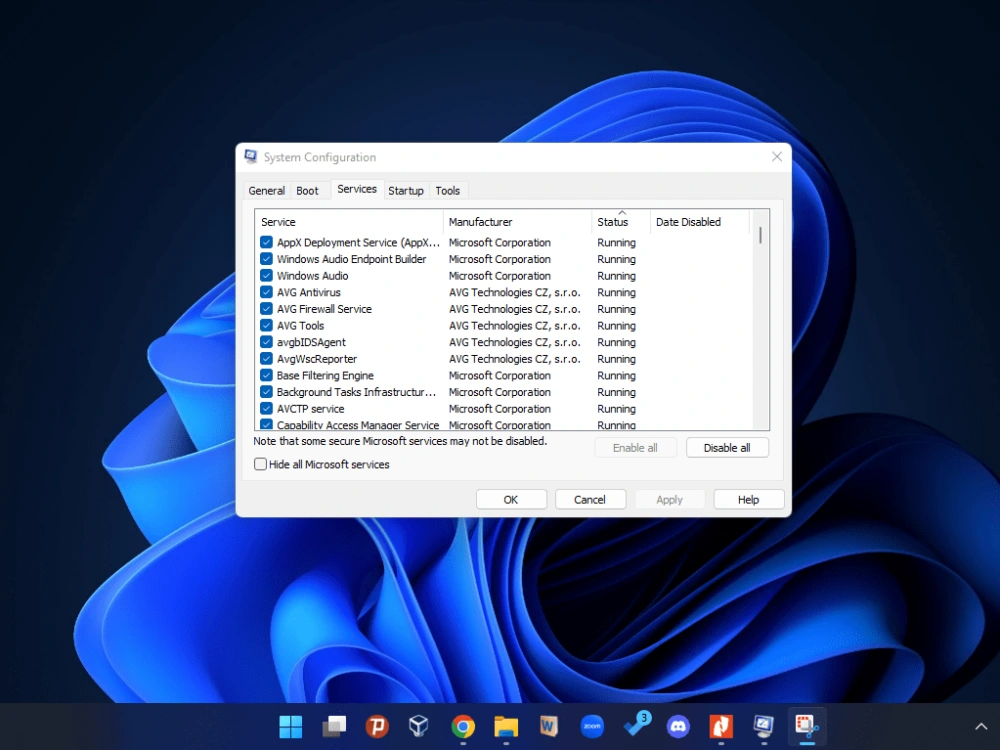Enable Hide all Microsoft services checkbox
The image size is (1000, 750).
[260, 464]
